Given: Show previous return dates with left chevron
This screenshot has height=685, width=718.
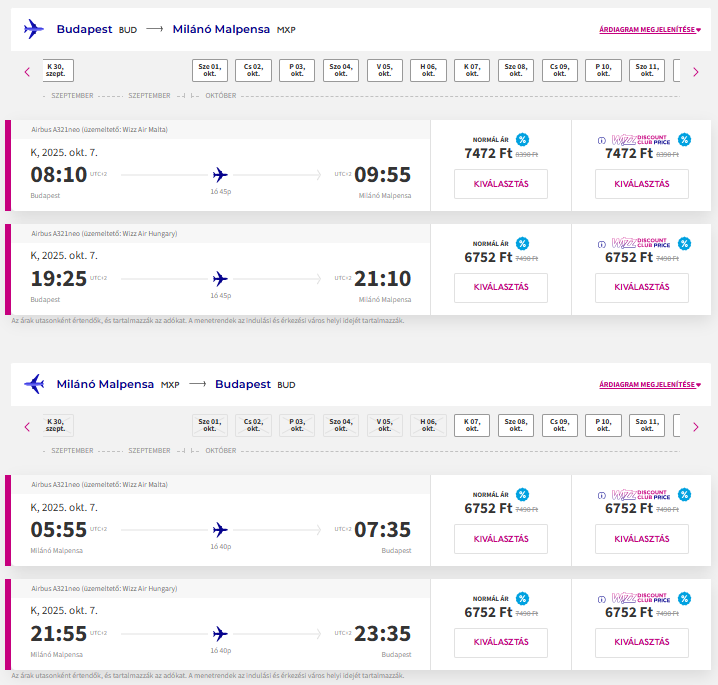Looking at the screenshot, I should click(x=27, y=427).
